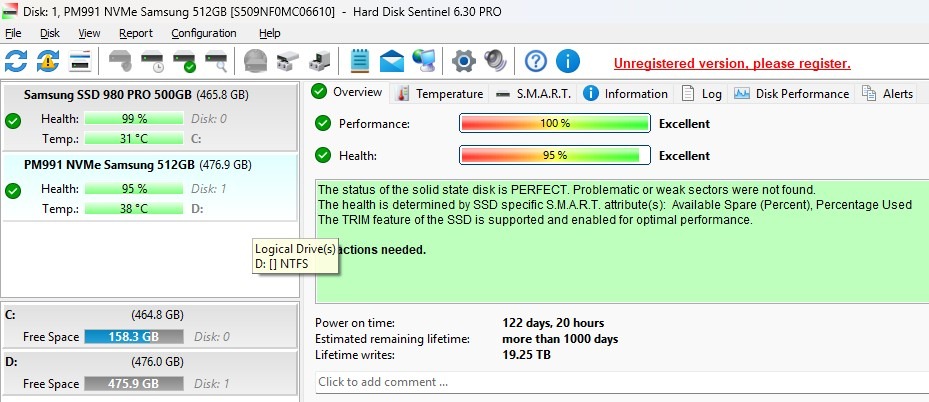Click the "Disk: 0" label beside 99 % health
This screenshot has width=929, height=402.
(x=209, y=119)
